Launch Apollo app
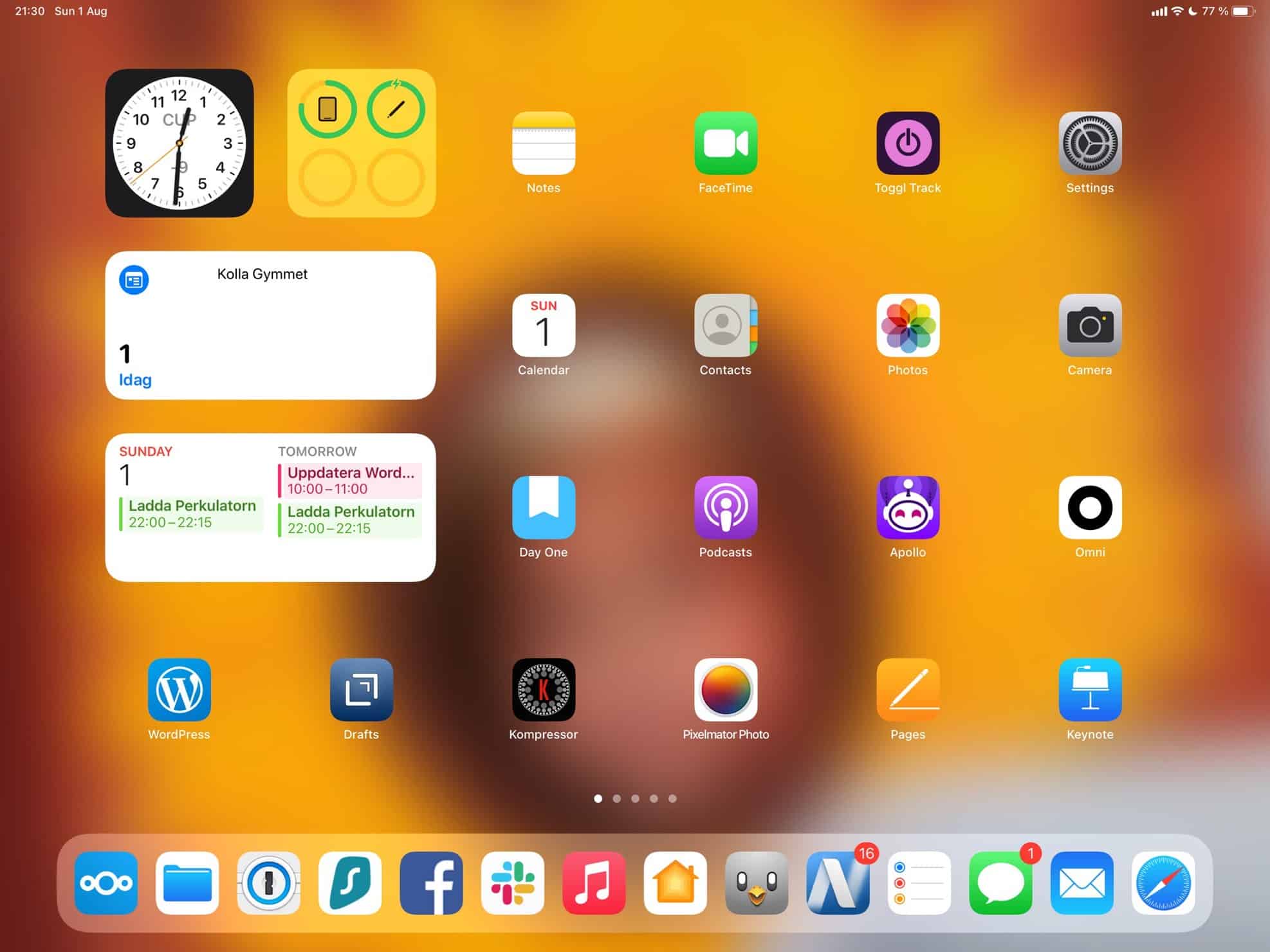The width and height of the screenshot is (1270, 952). [908, 508]
